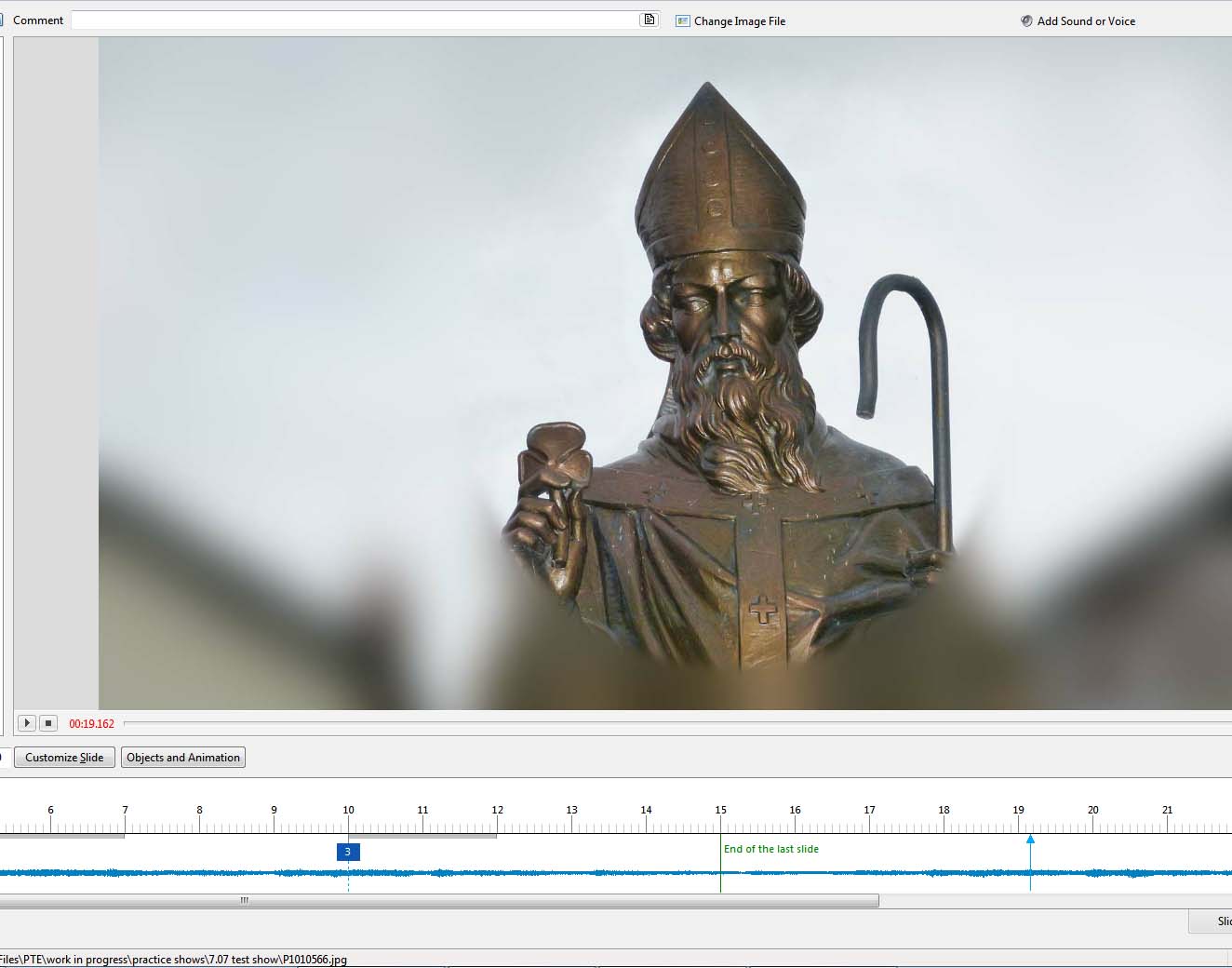Click inside the Comment text field
This screenshot has height=968, width=1232.
[354, 20]
